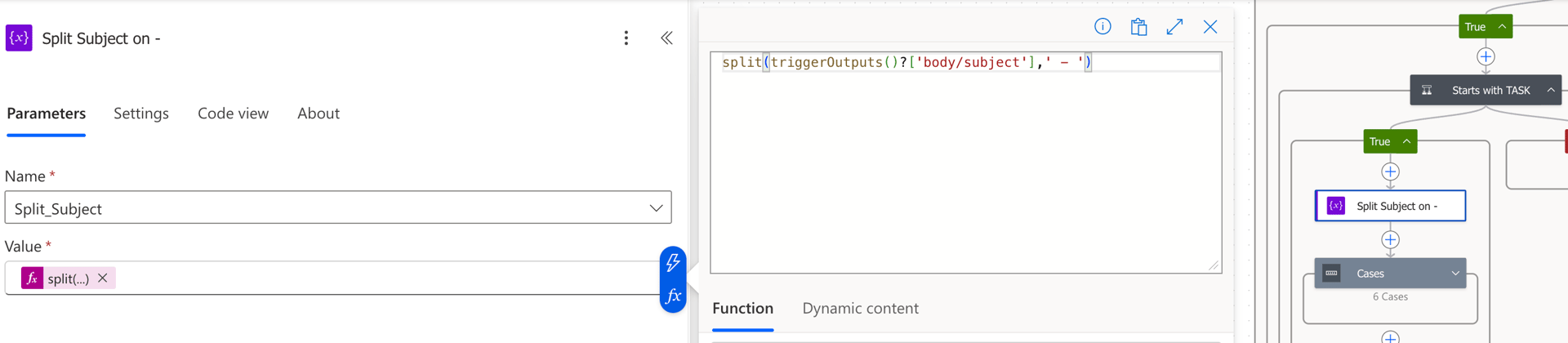Add an action between Split Subject and Cases
The height and width of the screenshot is (343, 1568).
coord(1390,240)
